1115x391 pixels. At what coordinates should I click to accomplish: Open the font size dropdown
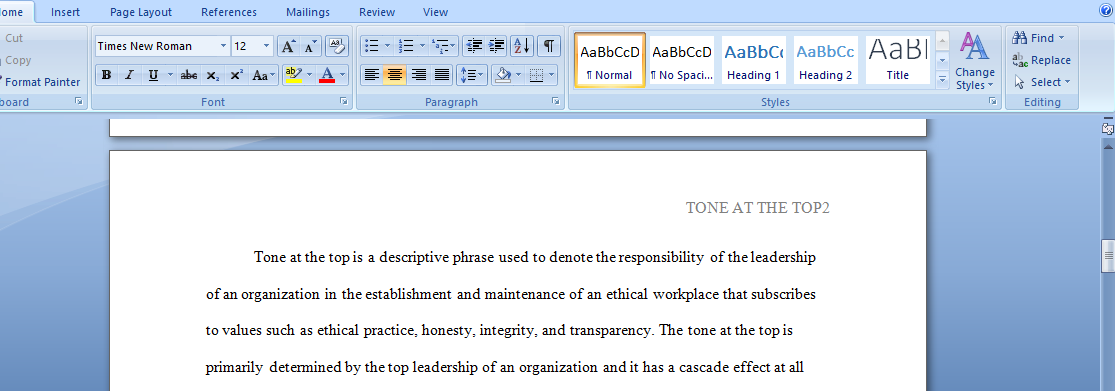pyautogui.click(x=267, y=46)
